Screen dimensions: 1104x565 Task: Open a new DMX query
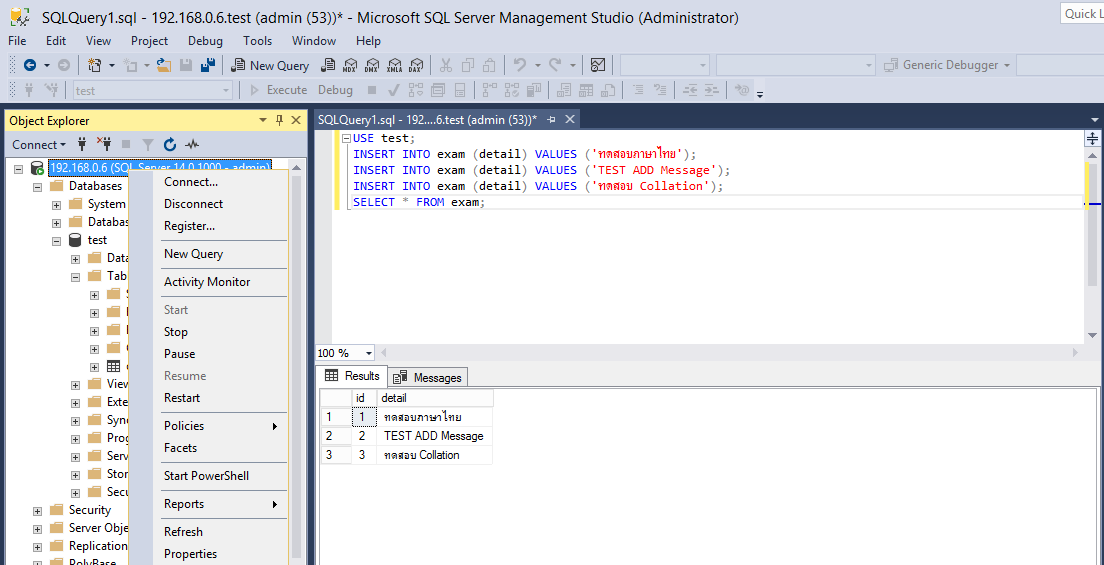[372, 65]
